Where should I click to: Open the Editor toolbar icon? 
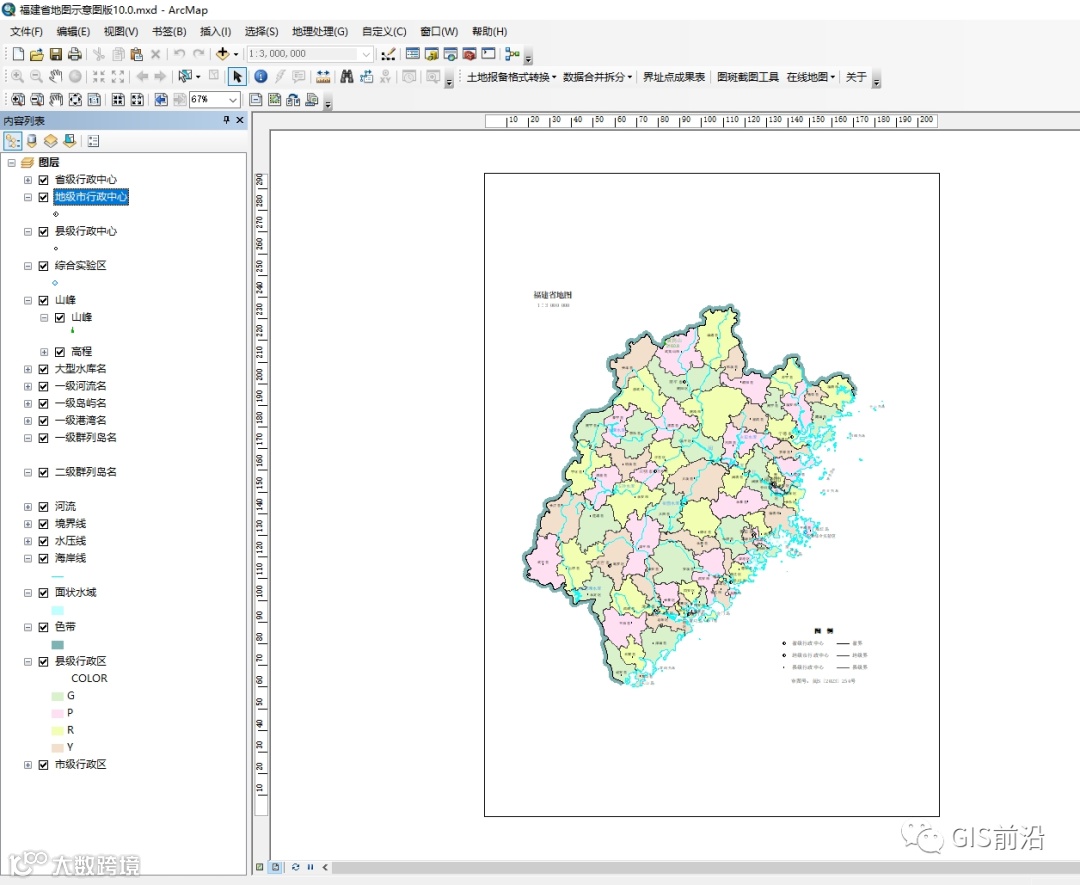pos(388,54)
